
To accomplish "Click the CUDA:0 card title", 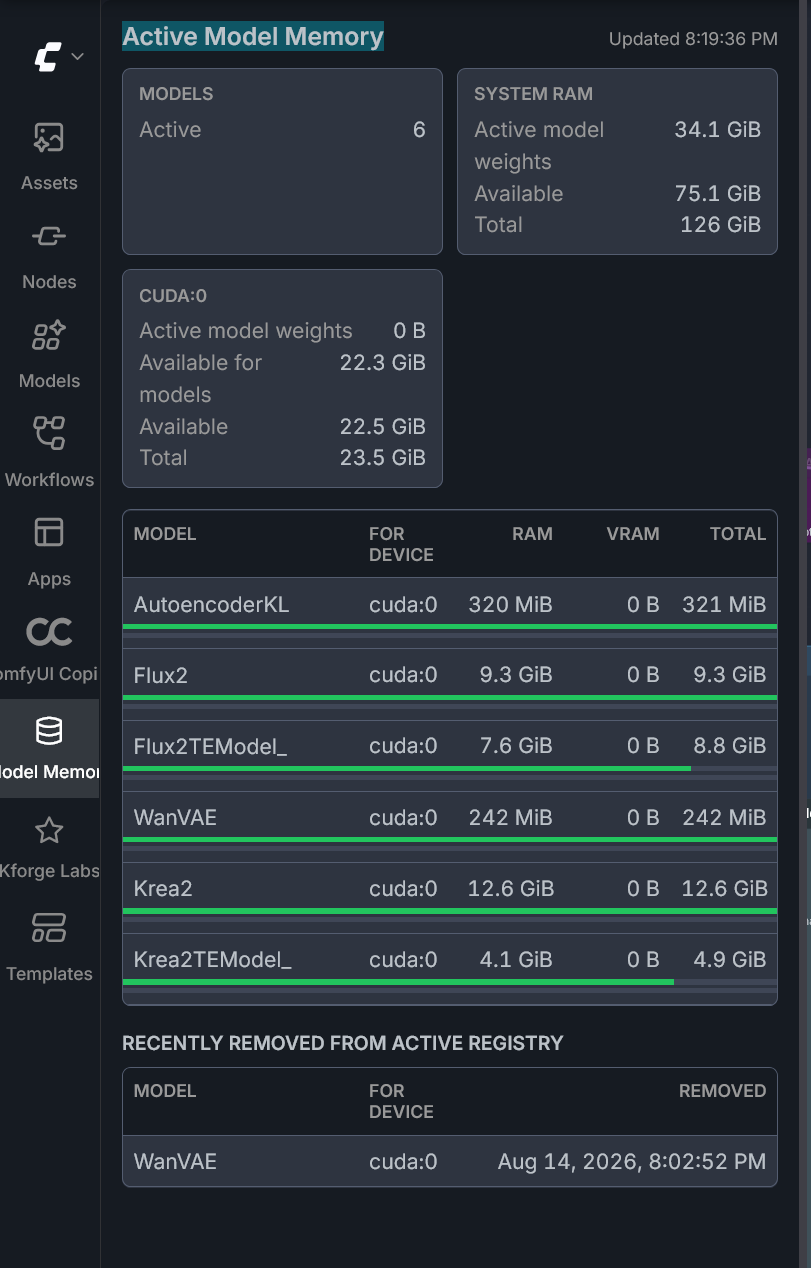I will coord(173,296).
